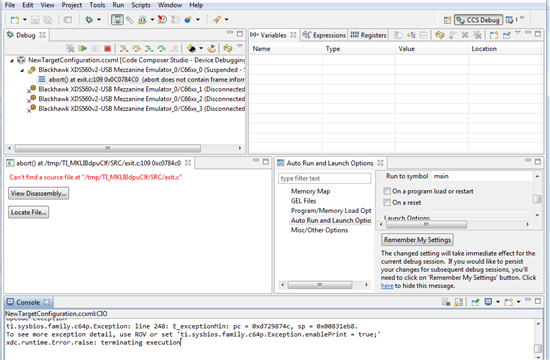Click the Clear Console icon

click(446, 302)
